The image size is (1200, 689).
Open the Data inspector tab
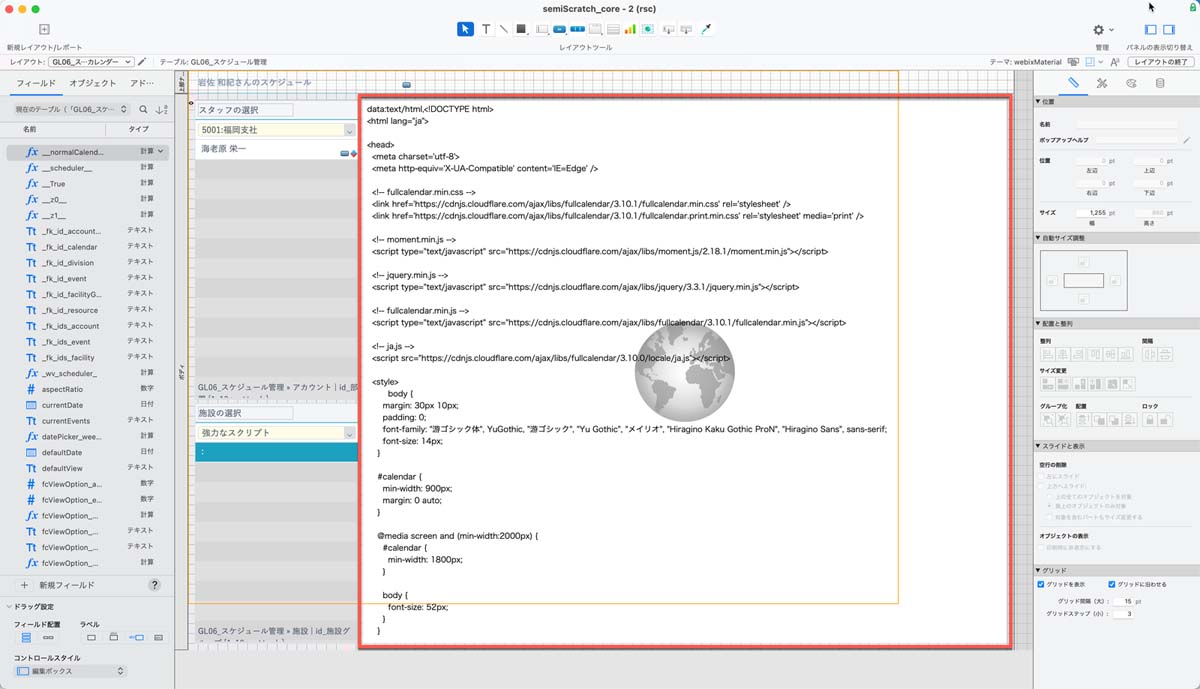pos(1160,83)
